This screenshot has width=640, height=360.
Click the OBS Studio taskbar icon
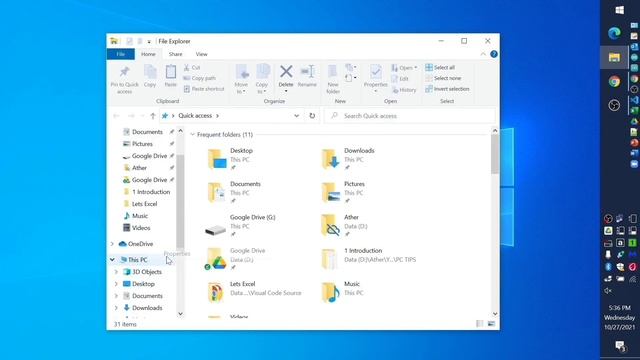(x=614, y=105)
